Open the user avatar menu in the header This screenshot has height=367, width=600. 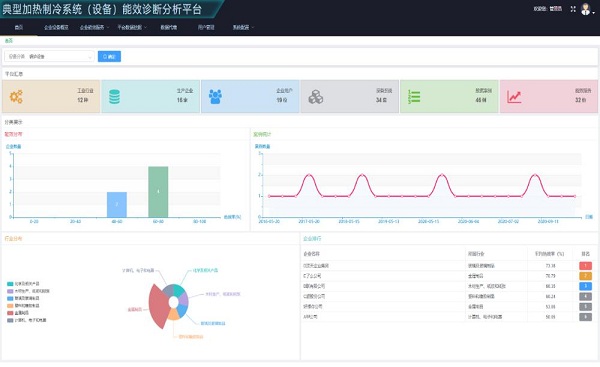tap(585, 9)
